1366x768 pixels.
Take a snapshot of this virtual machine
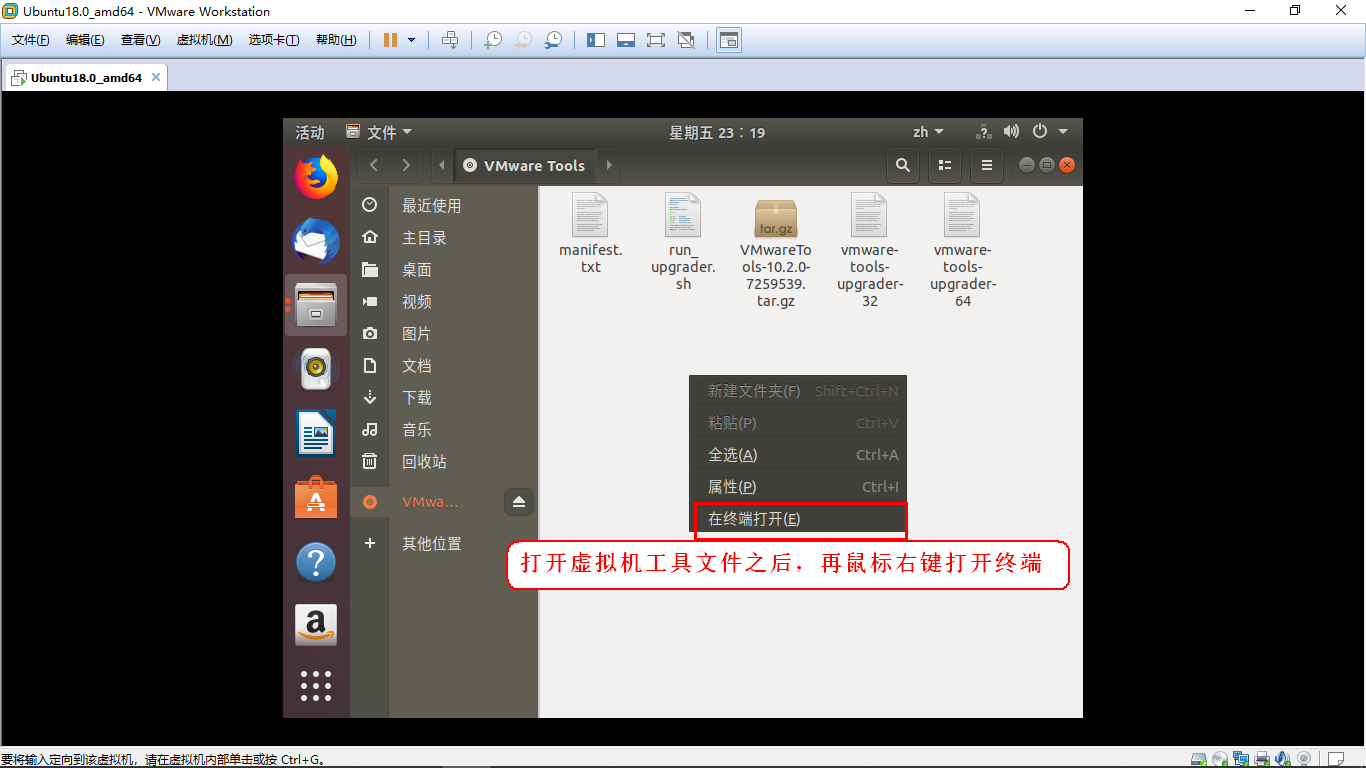(x=492, y=40)
